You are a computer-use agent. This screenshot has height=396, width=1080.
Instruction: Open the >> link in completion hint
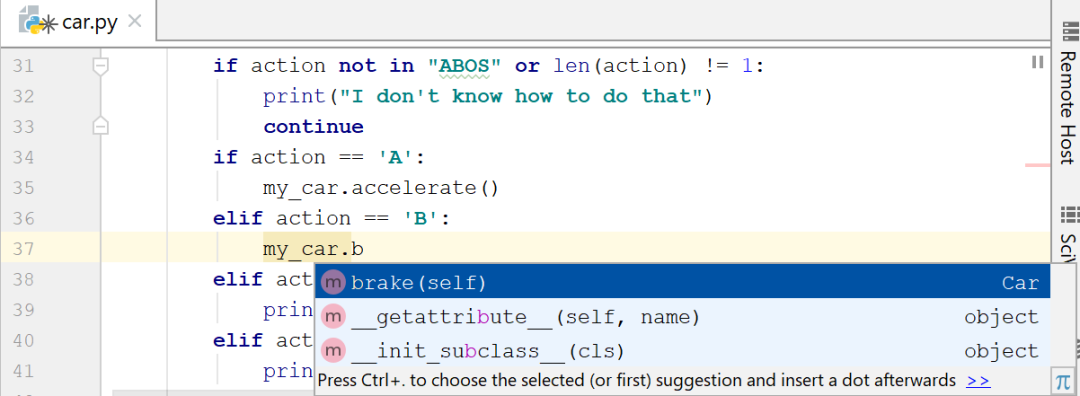point(977,380)
